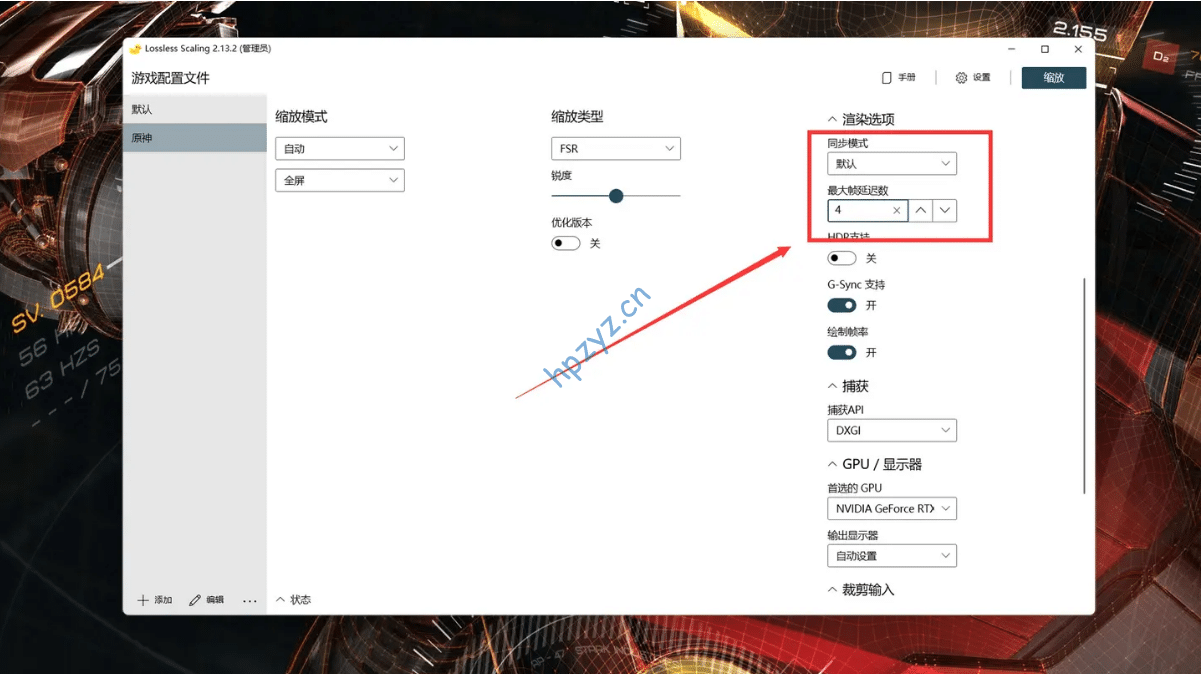
Task: Open the 全屏 dropdown
Action: (x=340, y=181)
